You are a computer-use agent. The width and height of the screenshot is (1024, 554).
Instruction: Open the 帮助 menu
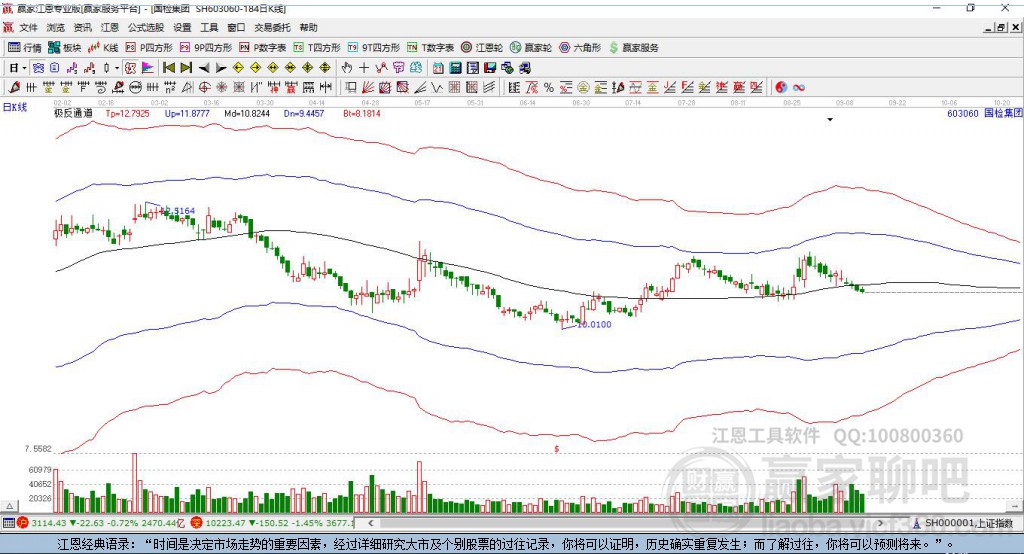point(308,27)
